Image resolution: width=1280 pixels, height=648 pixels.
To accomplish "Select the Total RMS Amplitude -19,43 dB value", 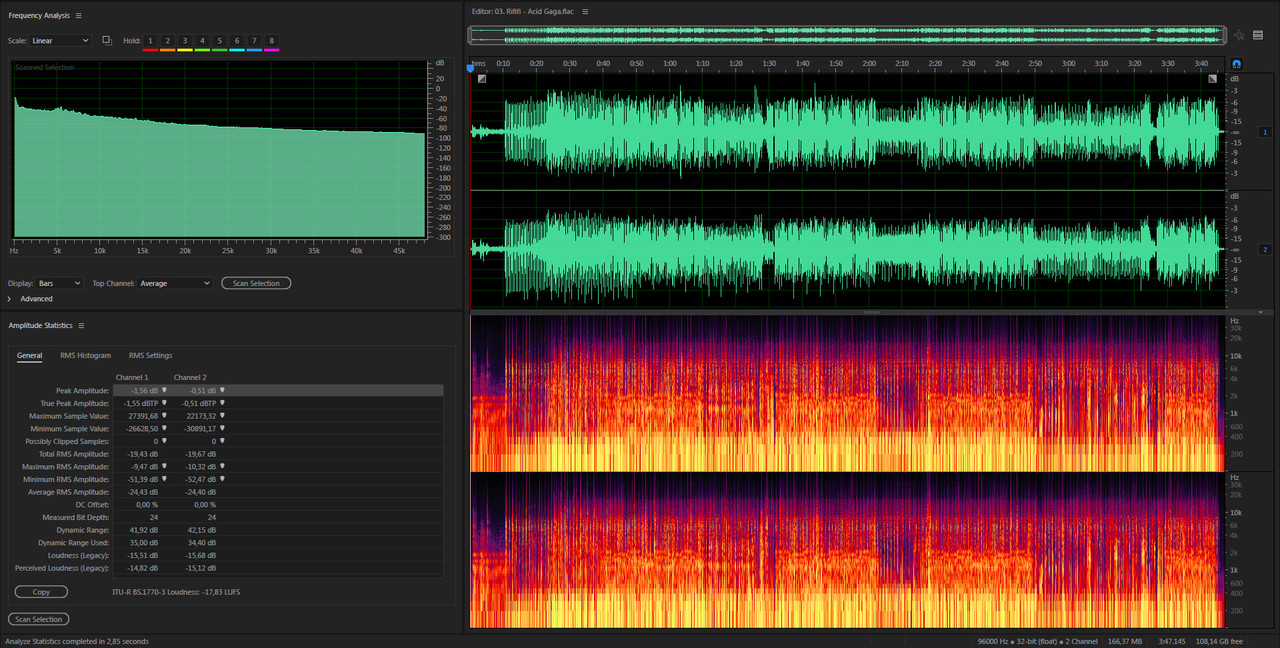I will (x=144, y=454).
